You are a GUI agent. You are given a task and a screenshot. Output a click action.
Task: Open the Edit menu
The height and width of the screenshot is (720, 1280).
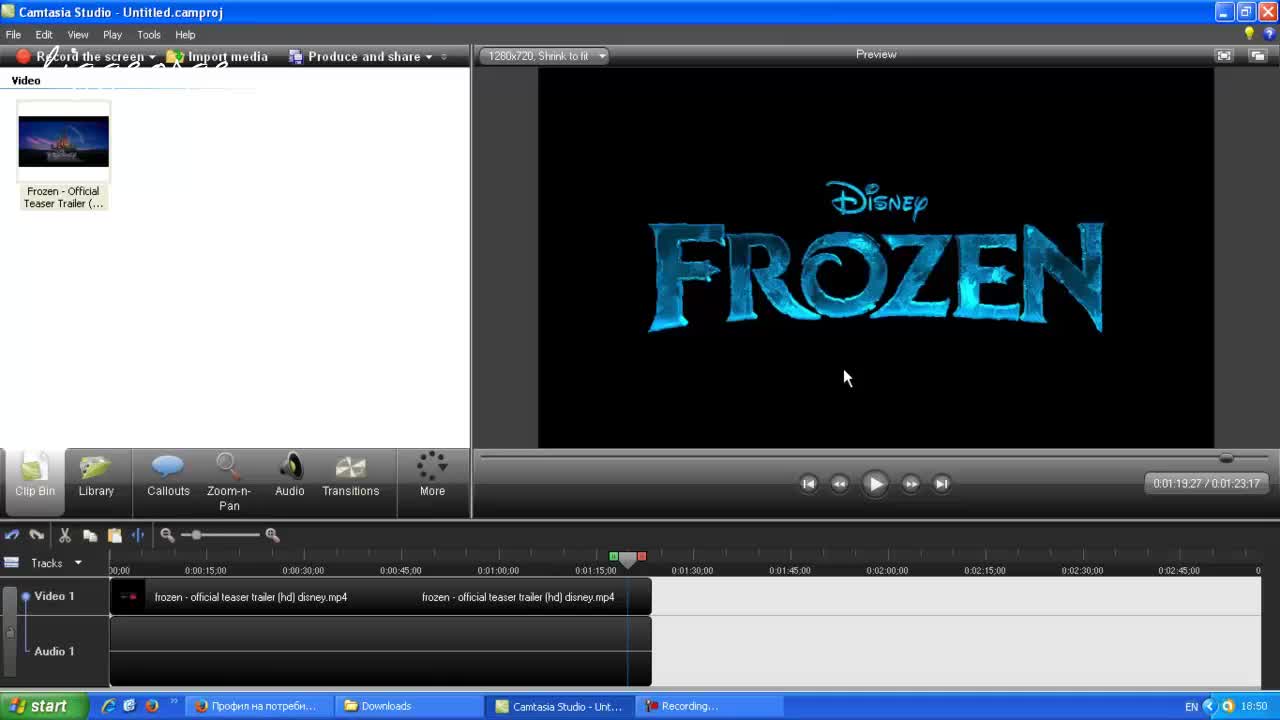pyautogui.click(x=44, y=35)
